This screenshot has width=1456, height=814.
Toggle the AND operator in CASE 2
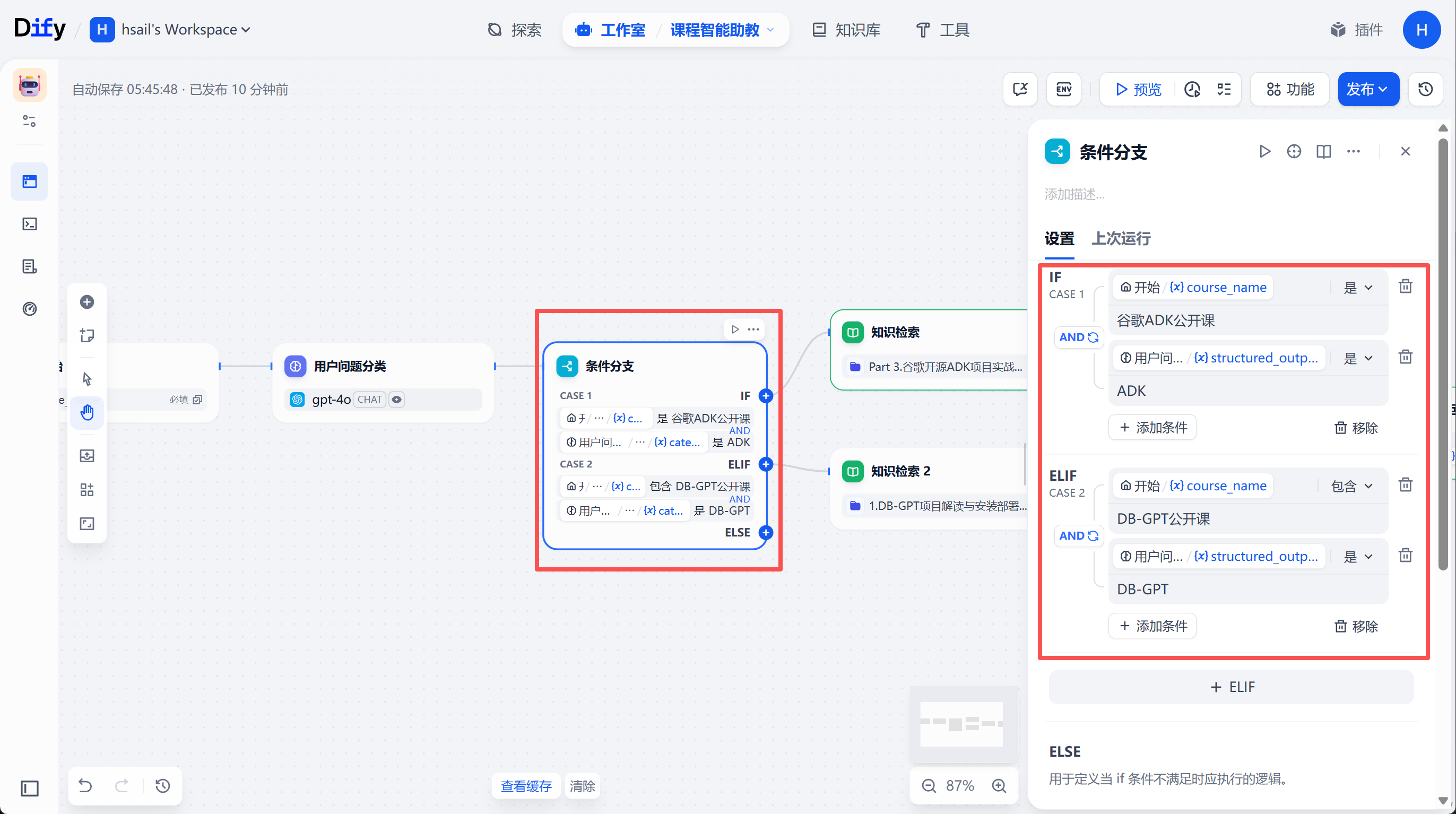coord(1078,536)
